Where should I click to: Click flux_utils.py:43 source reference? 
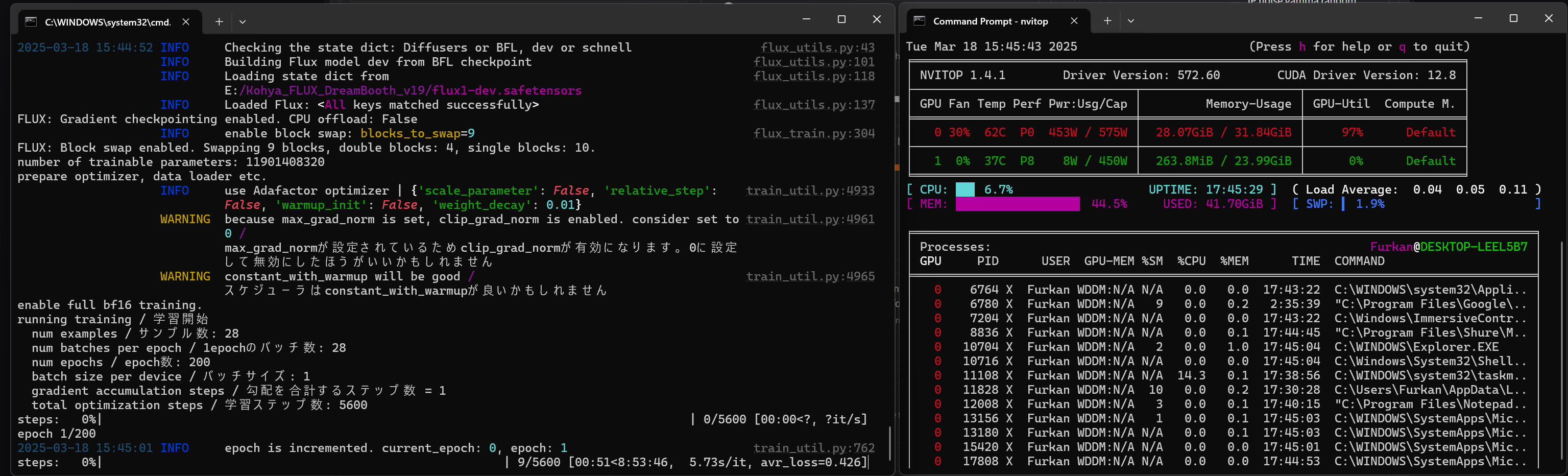pyautogui.click(x=817, y=47)
